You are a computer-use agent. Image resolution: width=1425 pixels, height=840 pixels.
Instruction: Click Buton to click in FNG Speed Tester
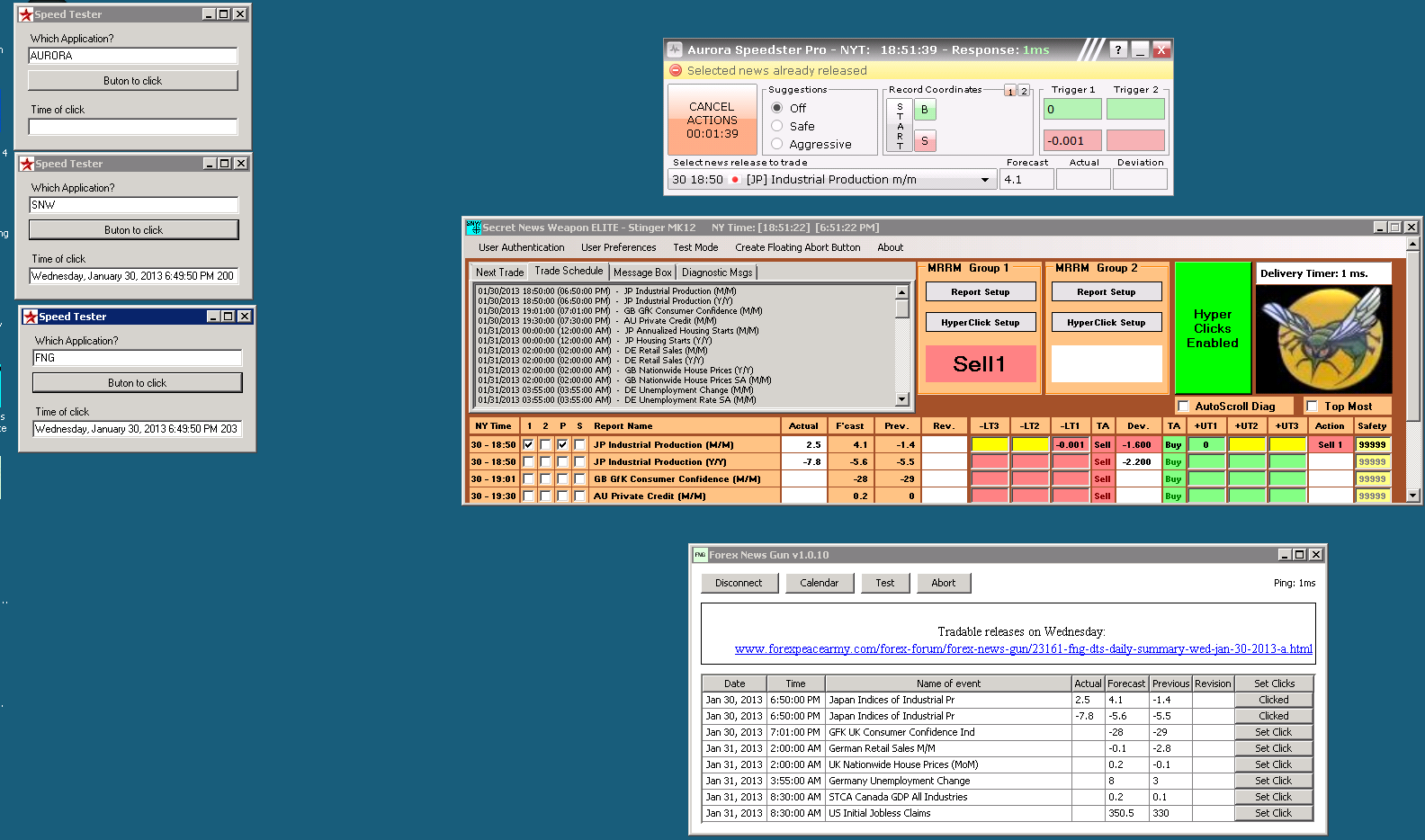138,383
